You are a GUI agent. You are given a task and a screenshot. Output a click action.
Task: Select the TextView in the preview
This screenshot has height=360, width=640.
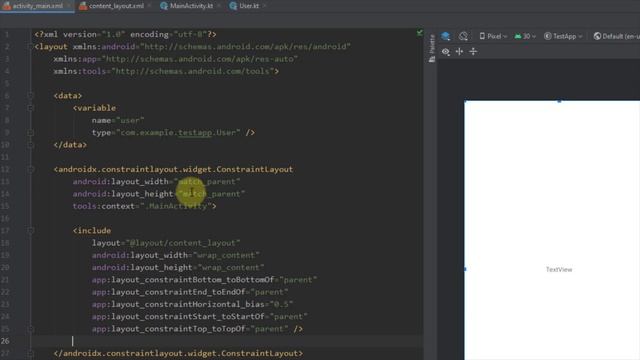tap(559, 269)
